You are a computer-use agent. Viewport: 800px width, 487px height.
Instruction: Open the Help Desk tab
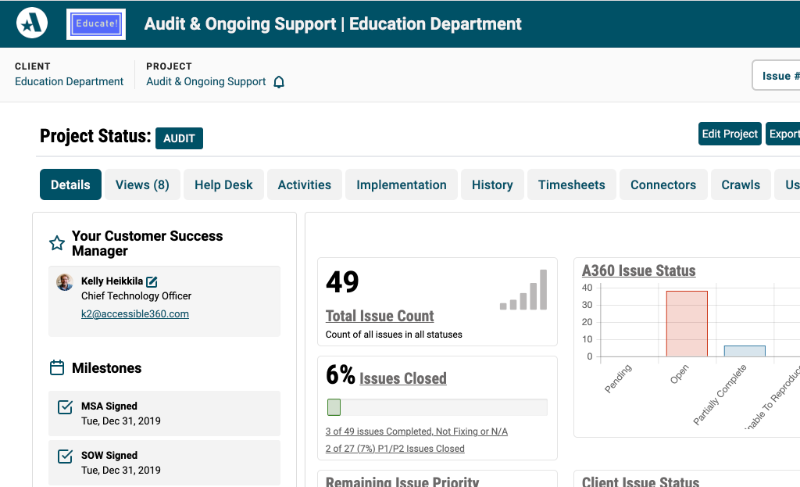(223, 185)
